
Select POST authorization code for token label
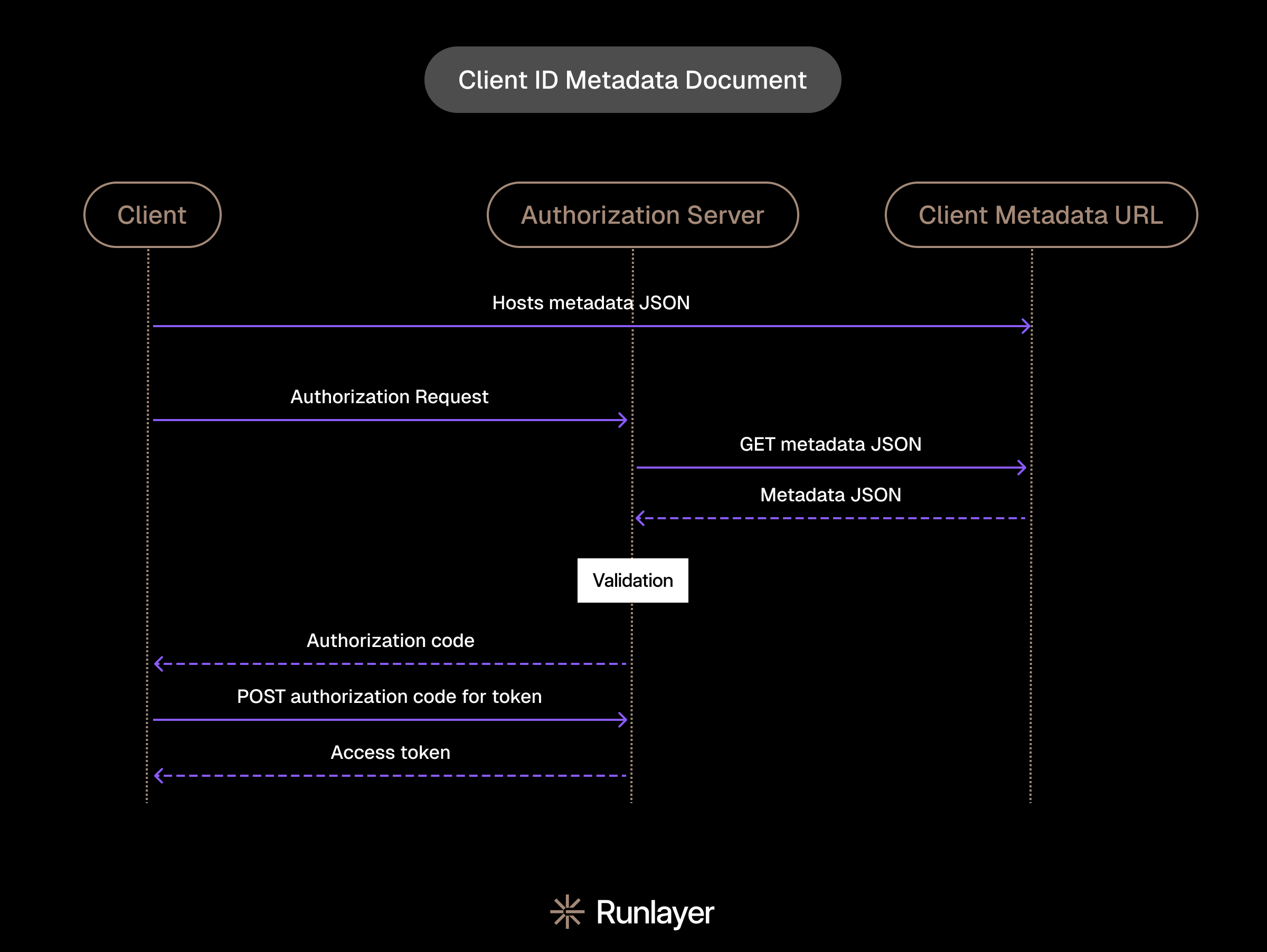click(x=389, y=696)
